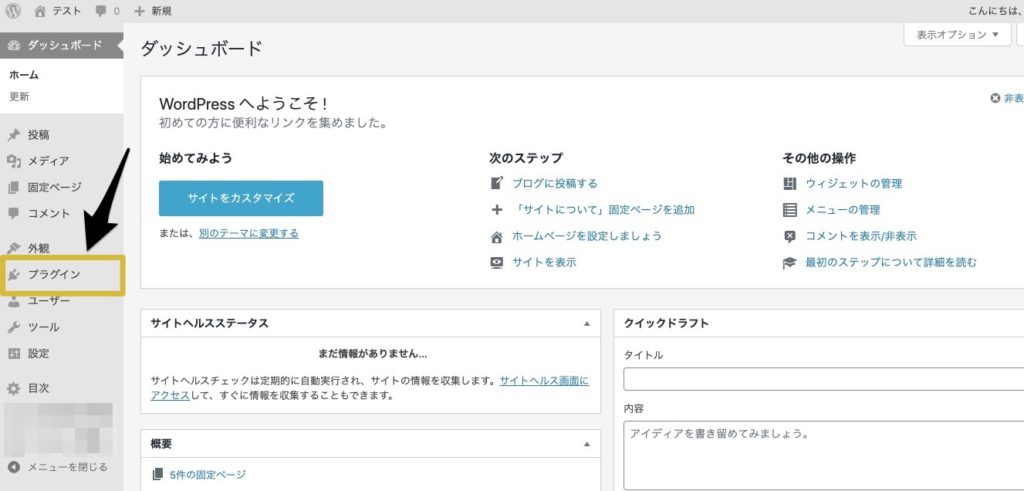Click plus icon beside 固定ページを追加

click(x=497, y=210)
